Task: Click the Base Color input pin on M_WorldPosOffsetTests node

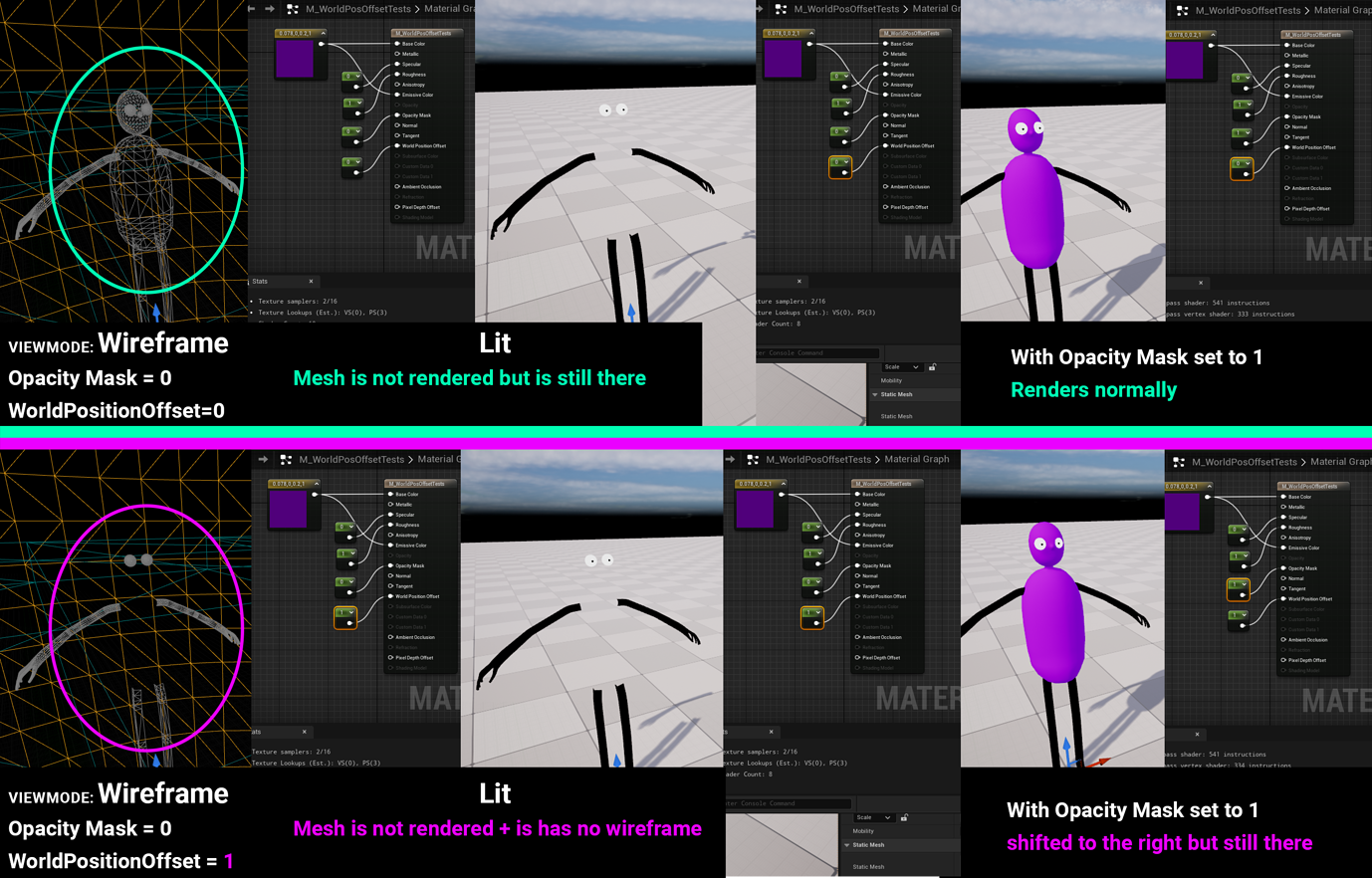Action: (395, 44)
